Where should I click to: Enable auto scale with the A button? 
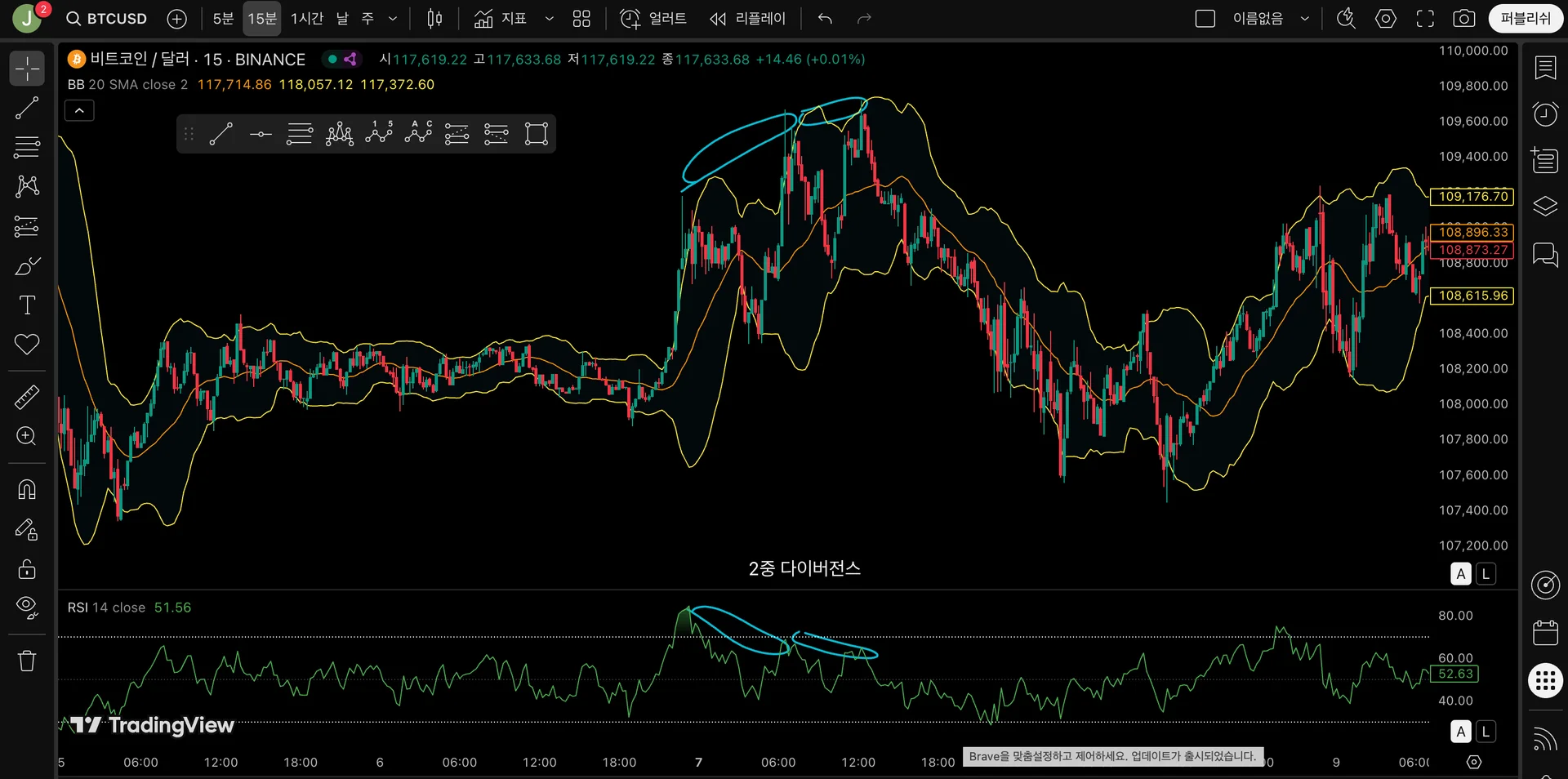point(1461,574)
